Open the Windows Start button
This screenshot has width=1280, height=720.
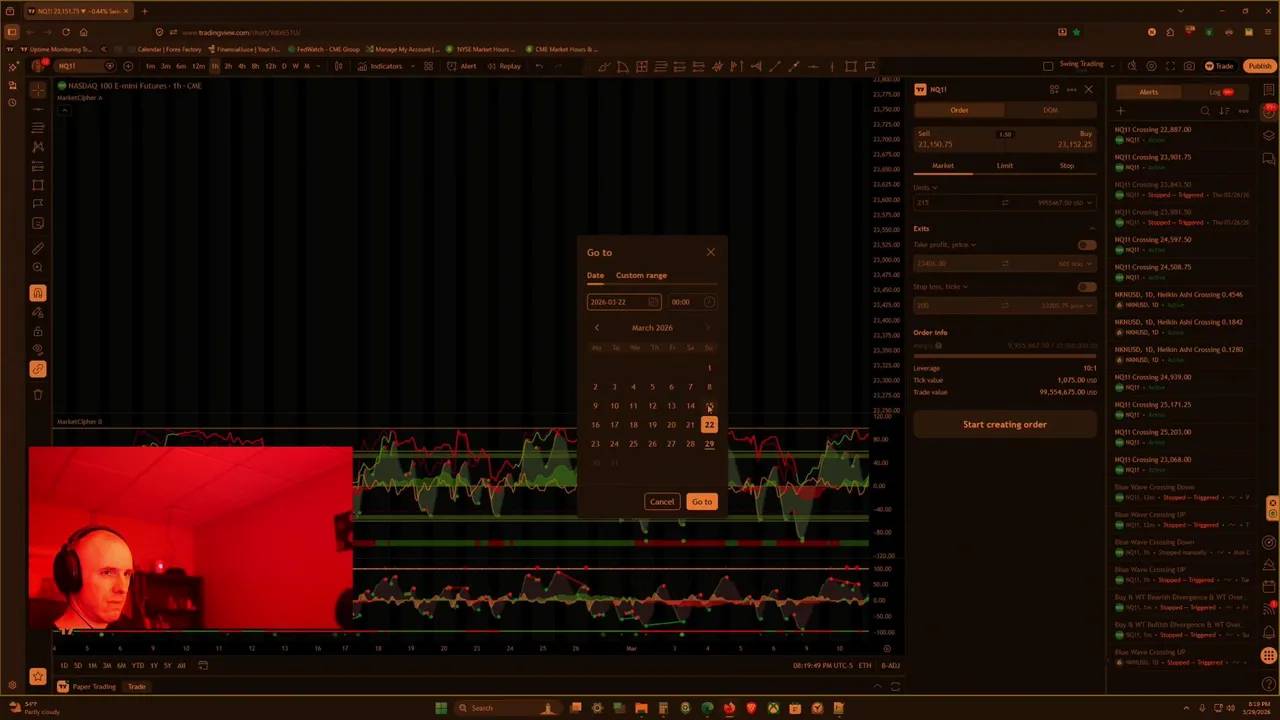(441, 708)
